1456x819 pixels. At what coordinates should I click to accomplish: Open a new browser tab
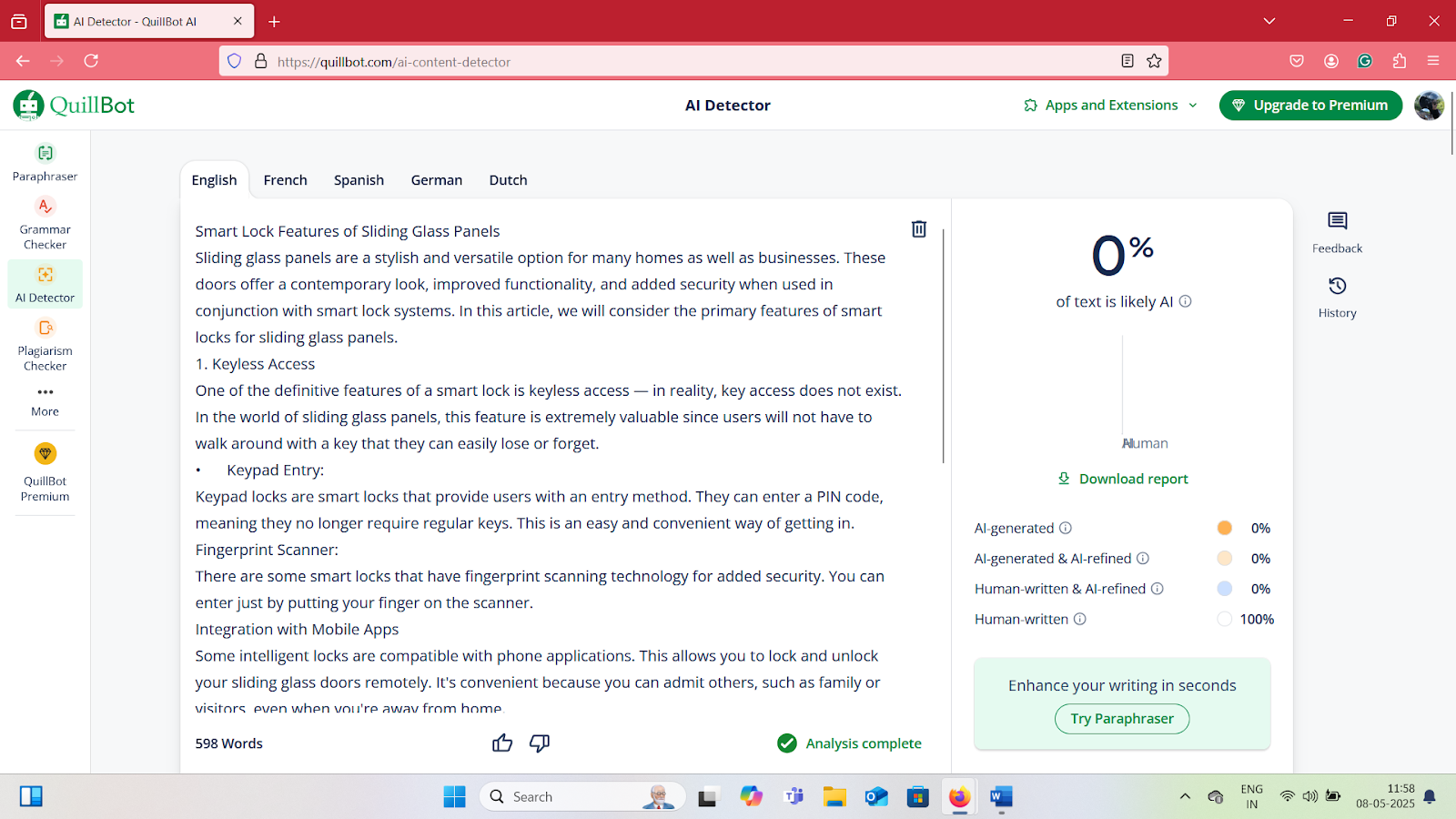(274, 21)
